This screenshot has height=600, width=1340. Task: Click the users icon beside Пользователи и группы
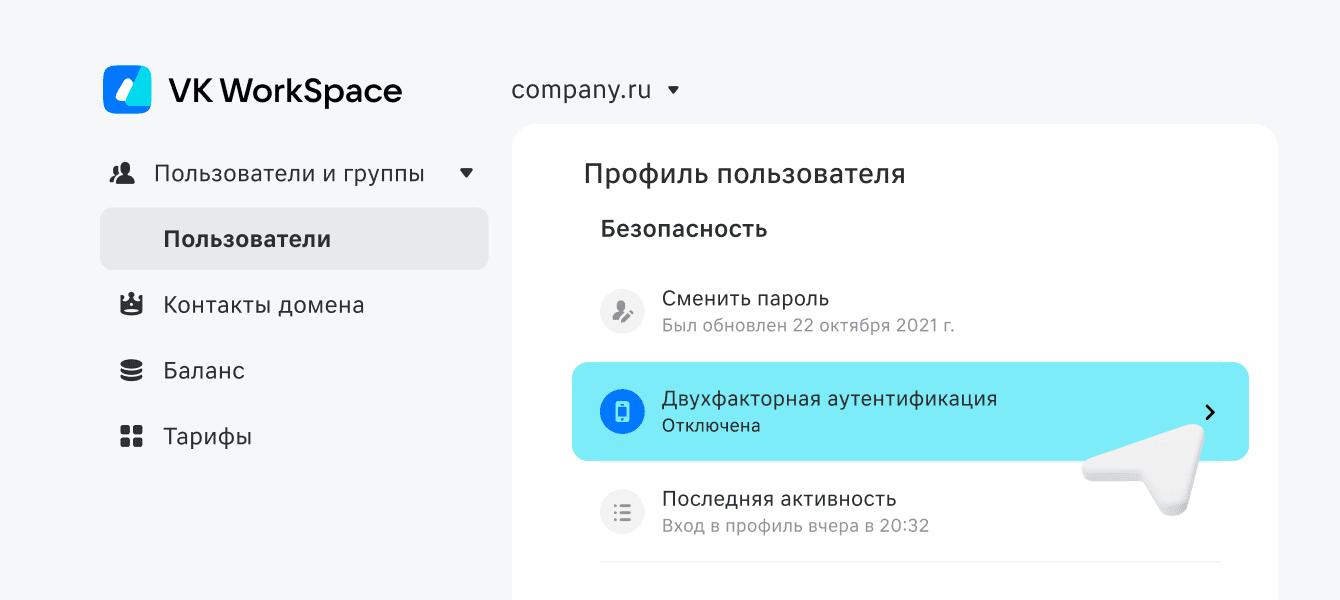pyautogui.click(x=122, y=174)
